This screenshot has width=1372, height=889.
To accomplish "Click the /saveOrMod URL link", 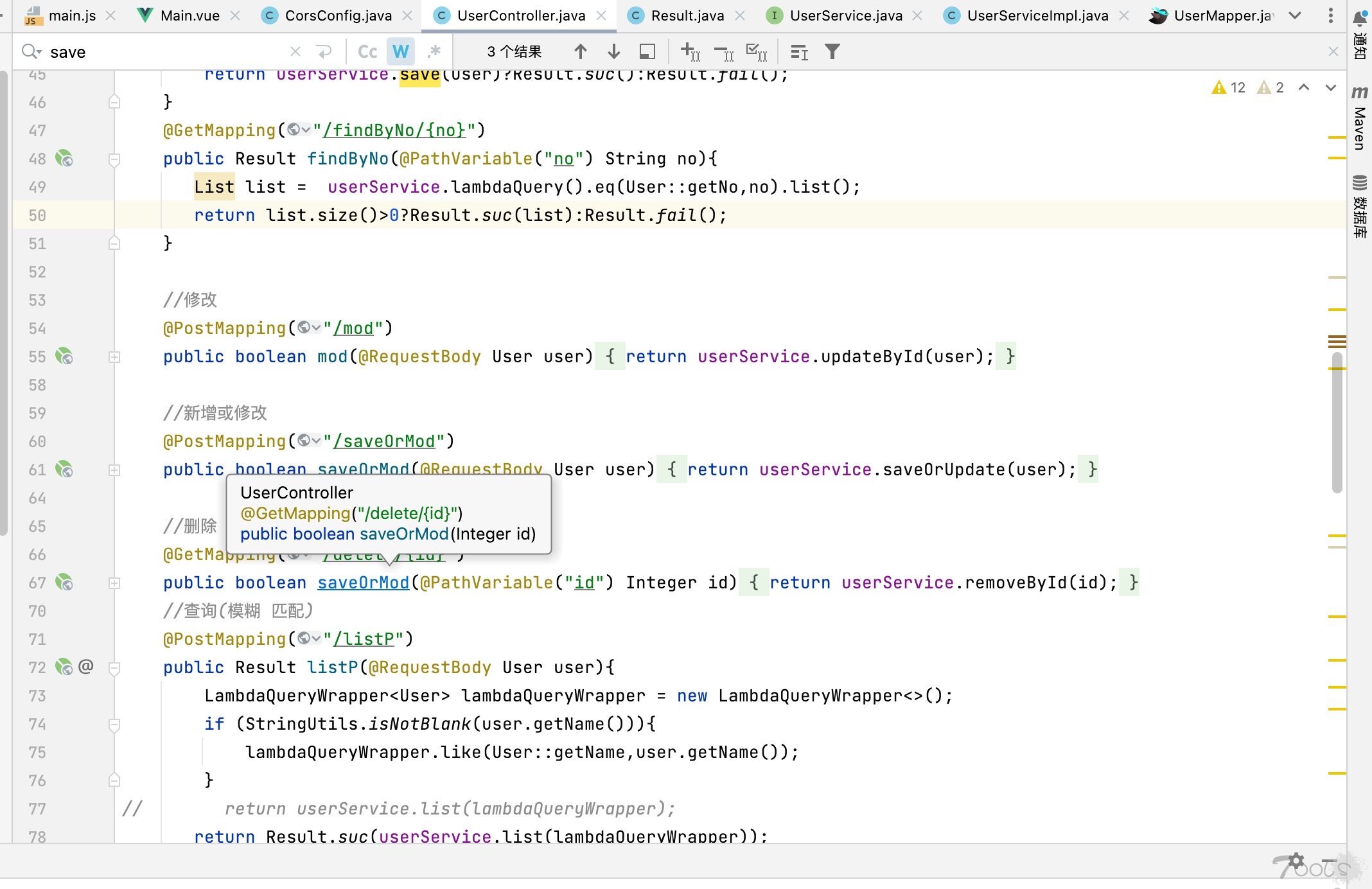I will tap(384, 441).
